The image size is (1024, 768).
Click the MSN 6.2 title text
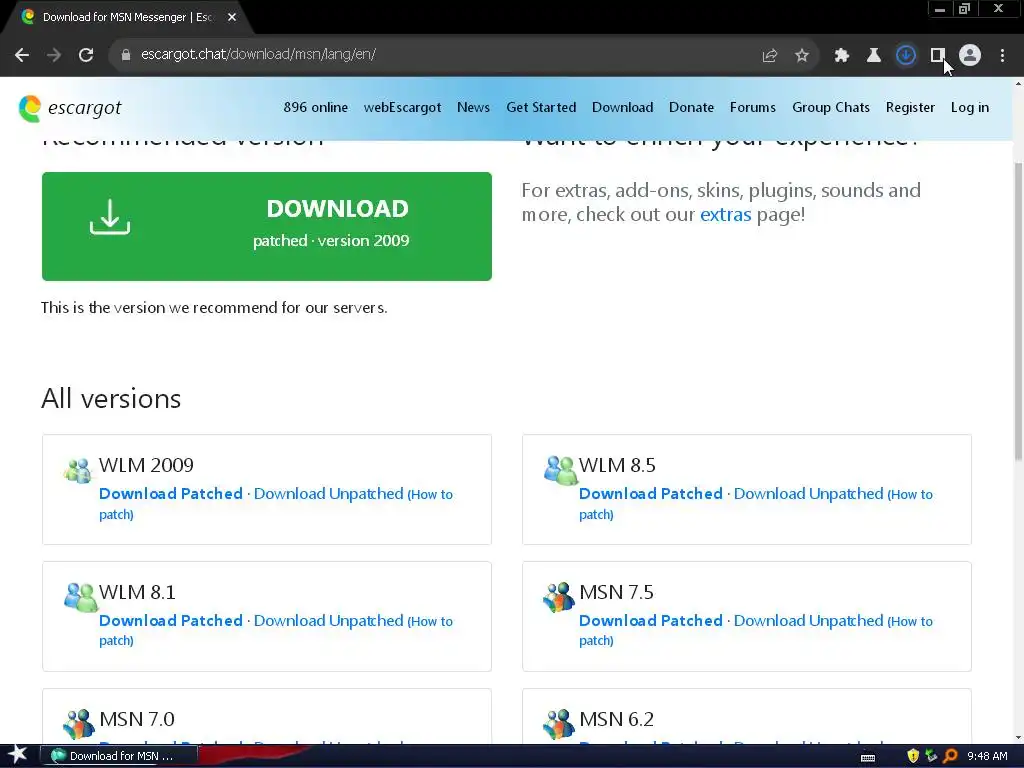click(x=616, y=719)
